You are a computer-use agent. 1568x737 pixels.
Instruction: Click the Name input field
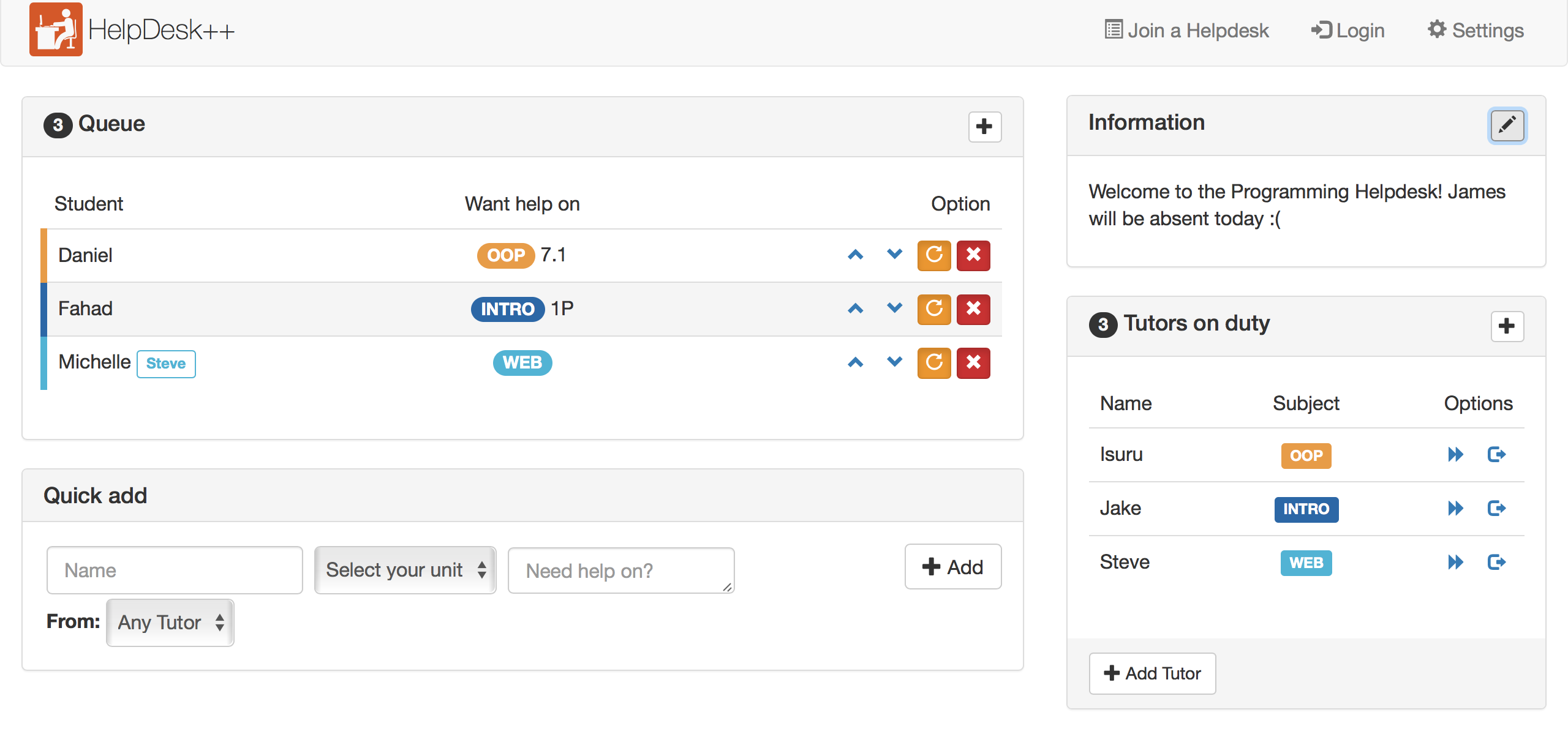tap(175, 570)
